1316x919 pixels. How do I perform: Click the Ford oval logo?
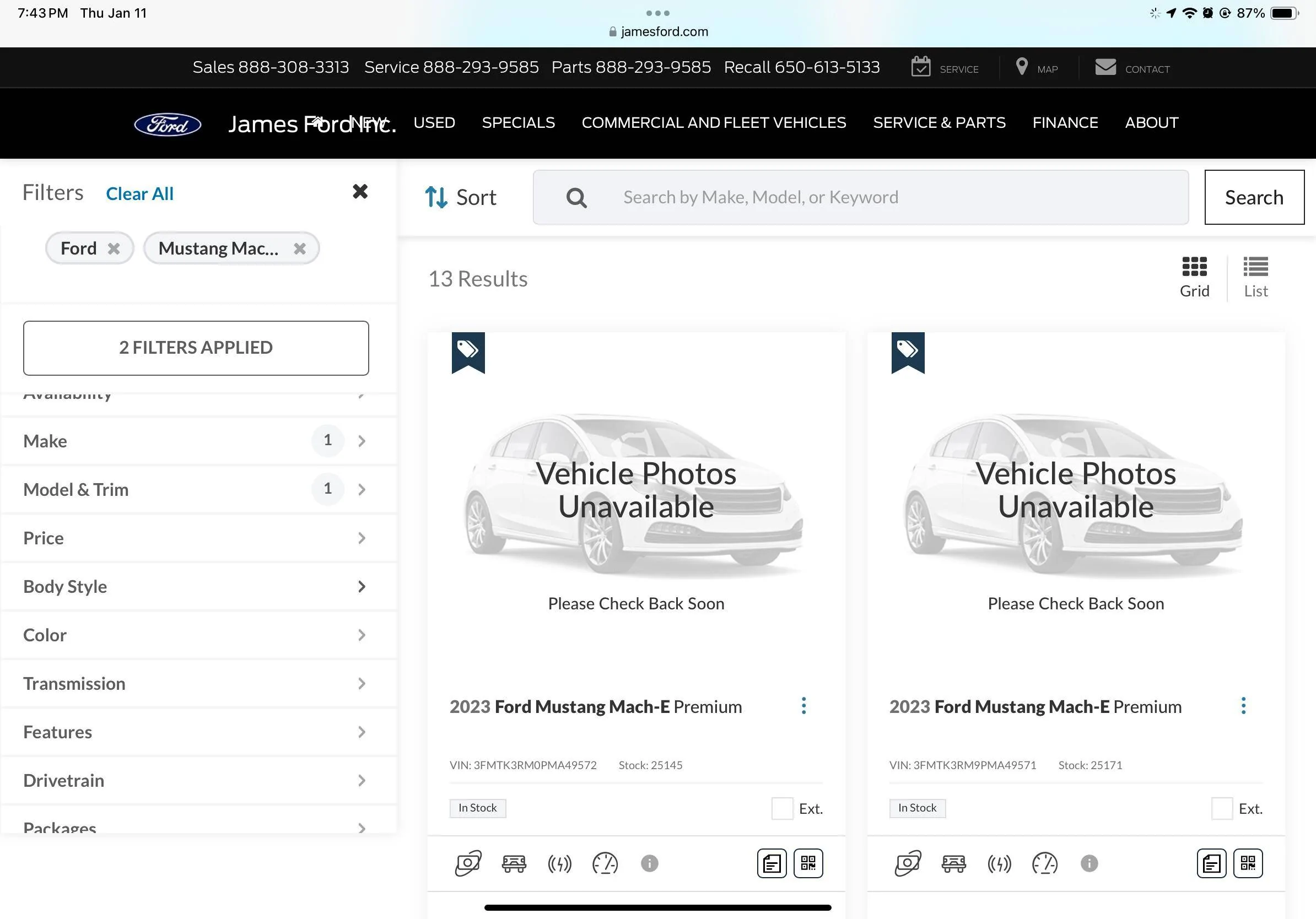(x=168, y=125)
